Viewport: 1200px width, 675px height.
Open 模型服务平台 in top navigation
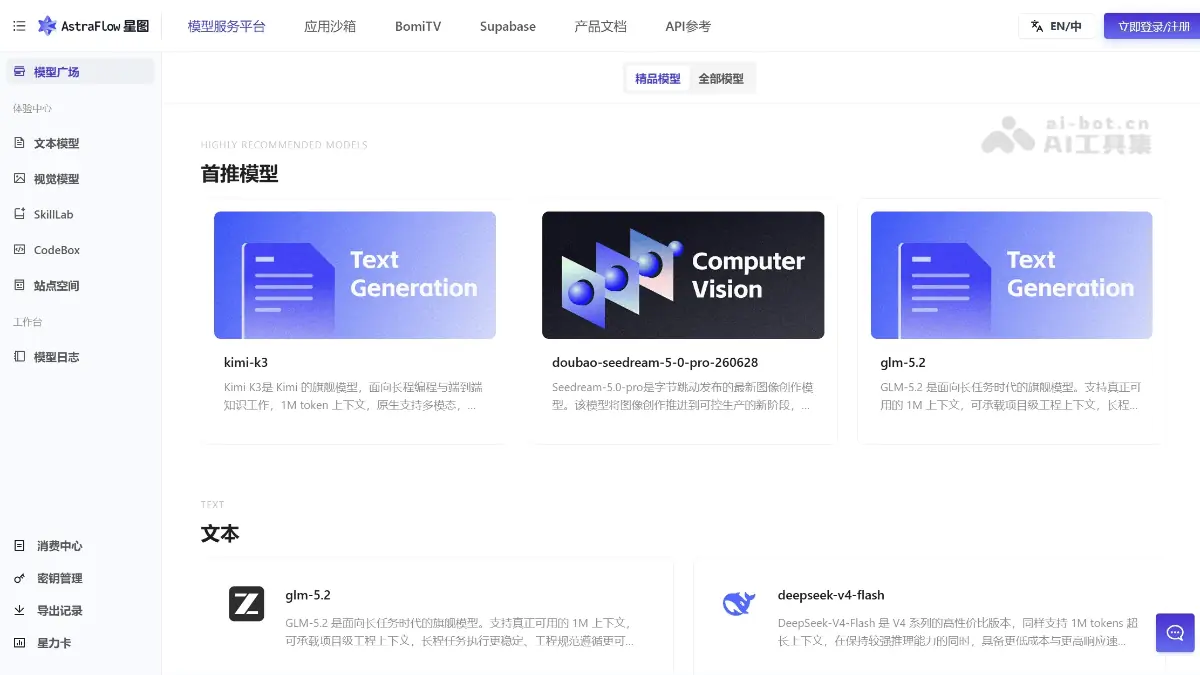coord(227,26)
